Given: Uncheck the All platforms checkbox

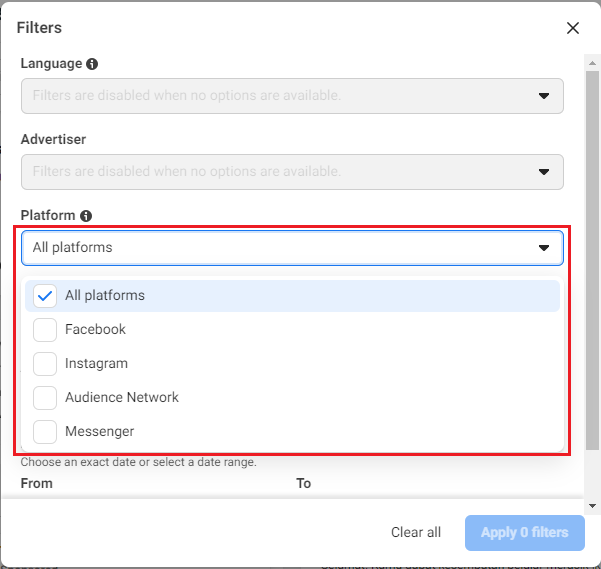Looking at the screenshot, I should pos(45,296).
